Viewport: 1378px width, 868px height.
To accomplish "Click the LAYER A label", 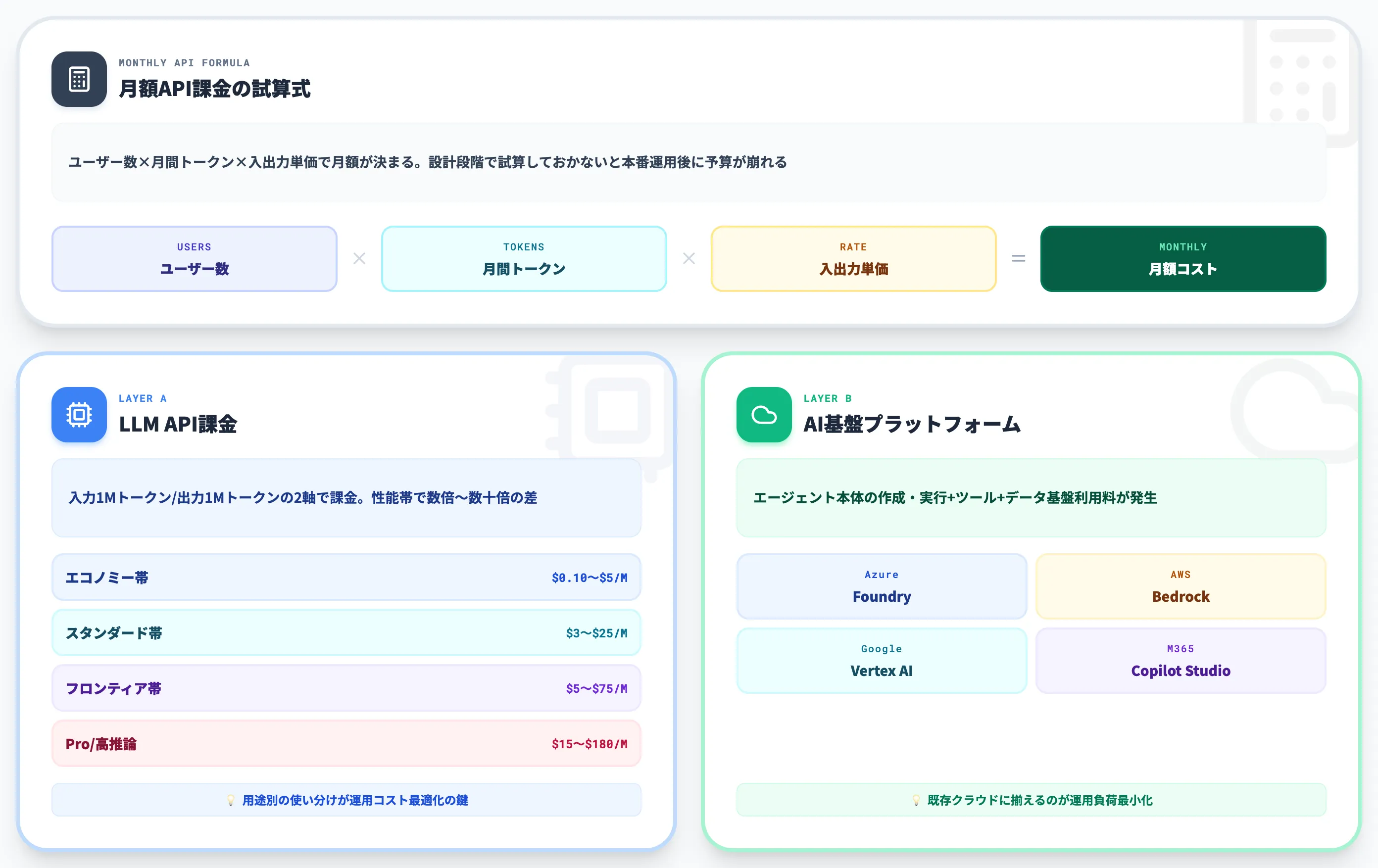I will point(143,398).
